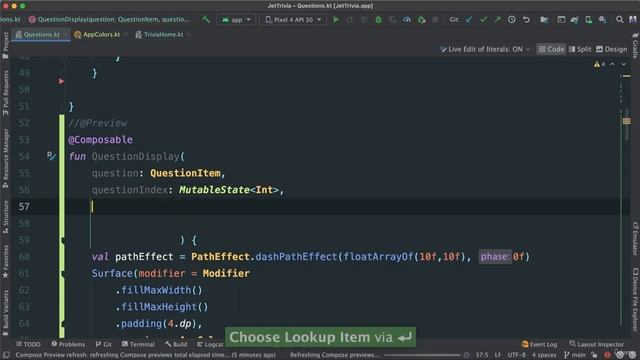The height and width of the screenshot is (360, 640).
Task: Open the Git tool window button
Action: (104, 344)
